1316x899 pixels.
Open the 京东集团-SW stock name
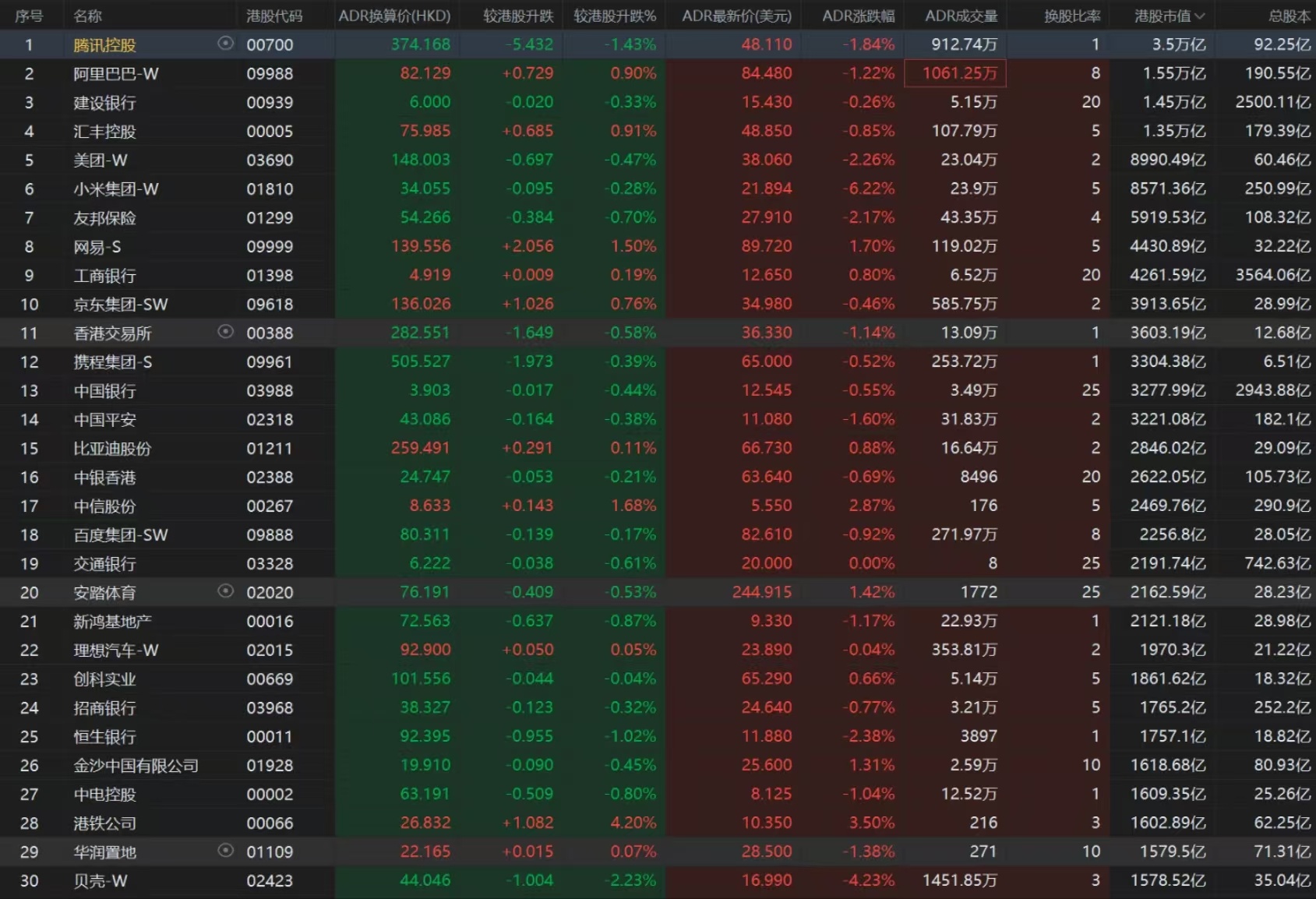[121, 305]
